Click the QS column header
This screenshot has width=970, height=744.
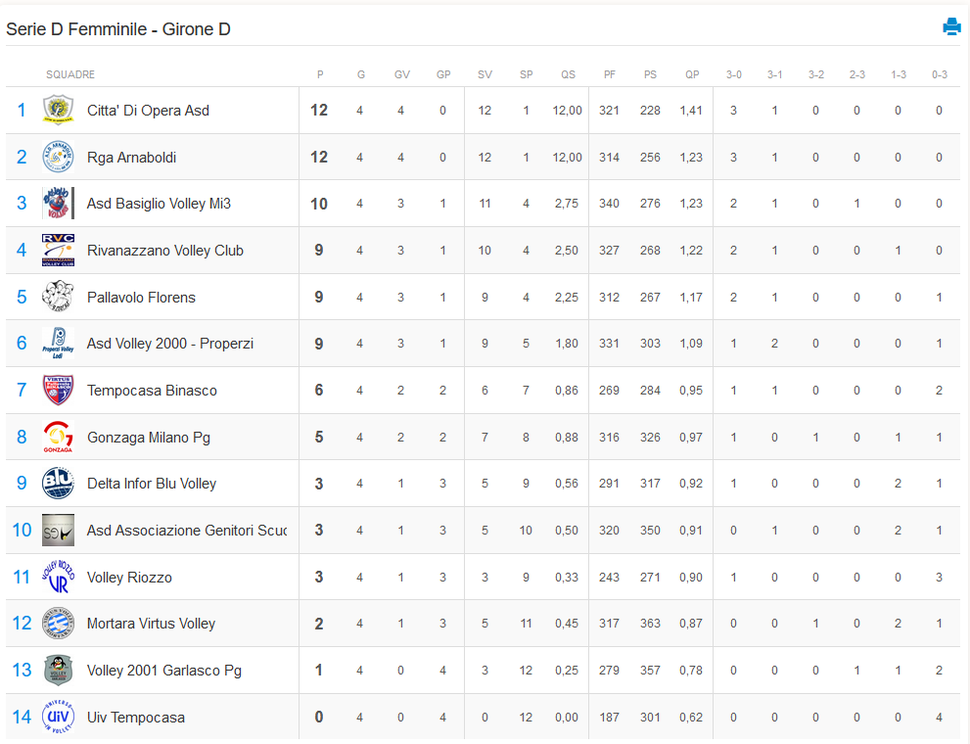tap(568, 74)
